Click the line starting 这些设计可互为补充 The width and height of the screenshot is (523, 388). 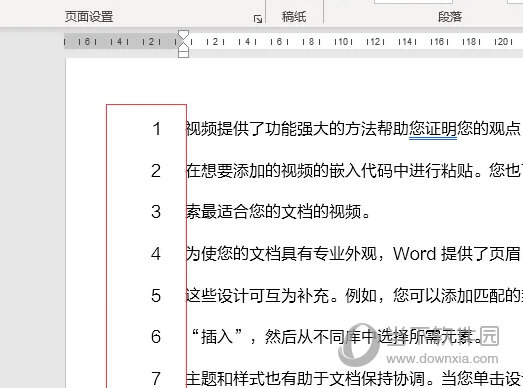[x=354, y=296]
